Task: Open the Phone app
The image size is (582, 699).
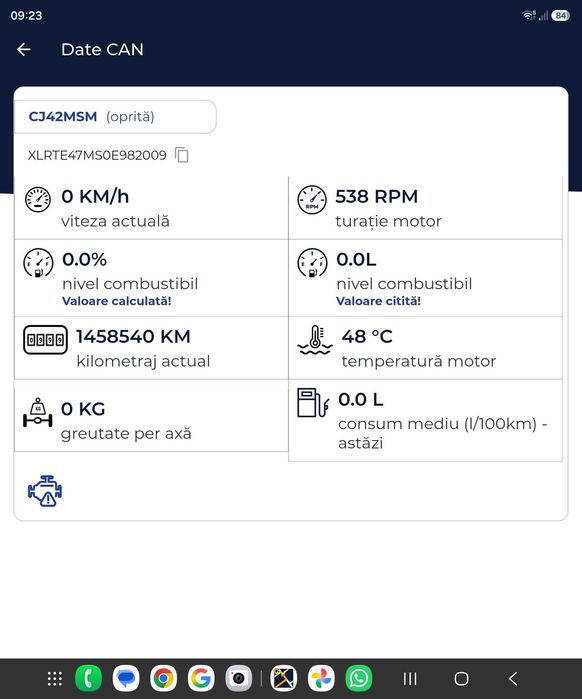Action: (89, 679)
